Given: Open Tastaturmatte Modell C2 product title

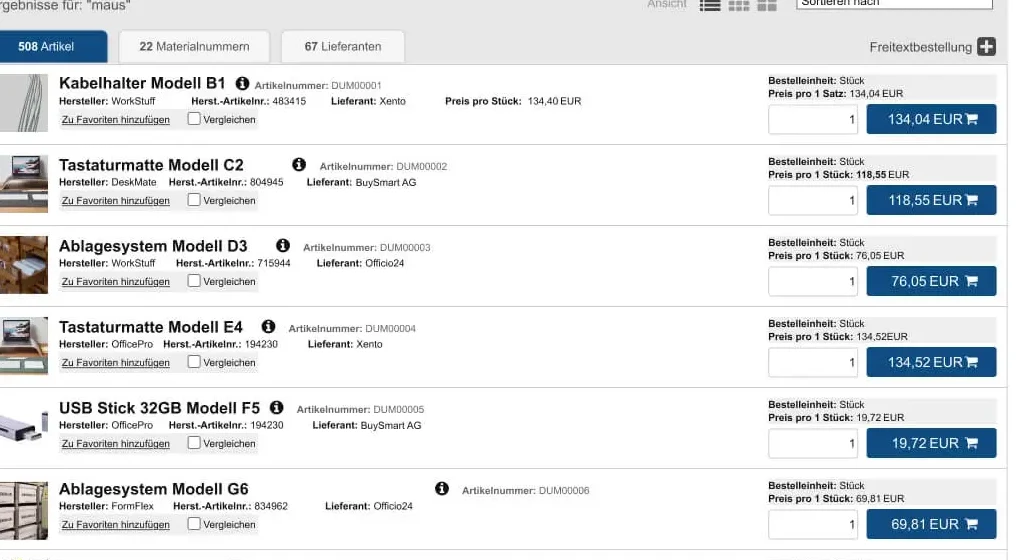Looking at the screenshot, I should (151, 165).
